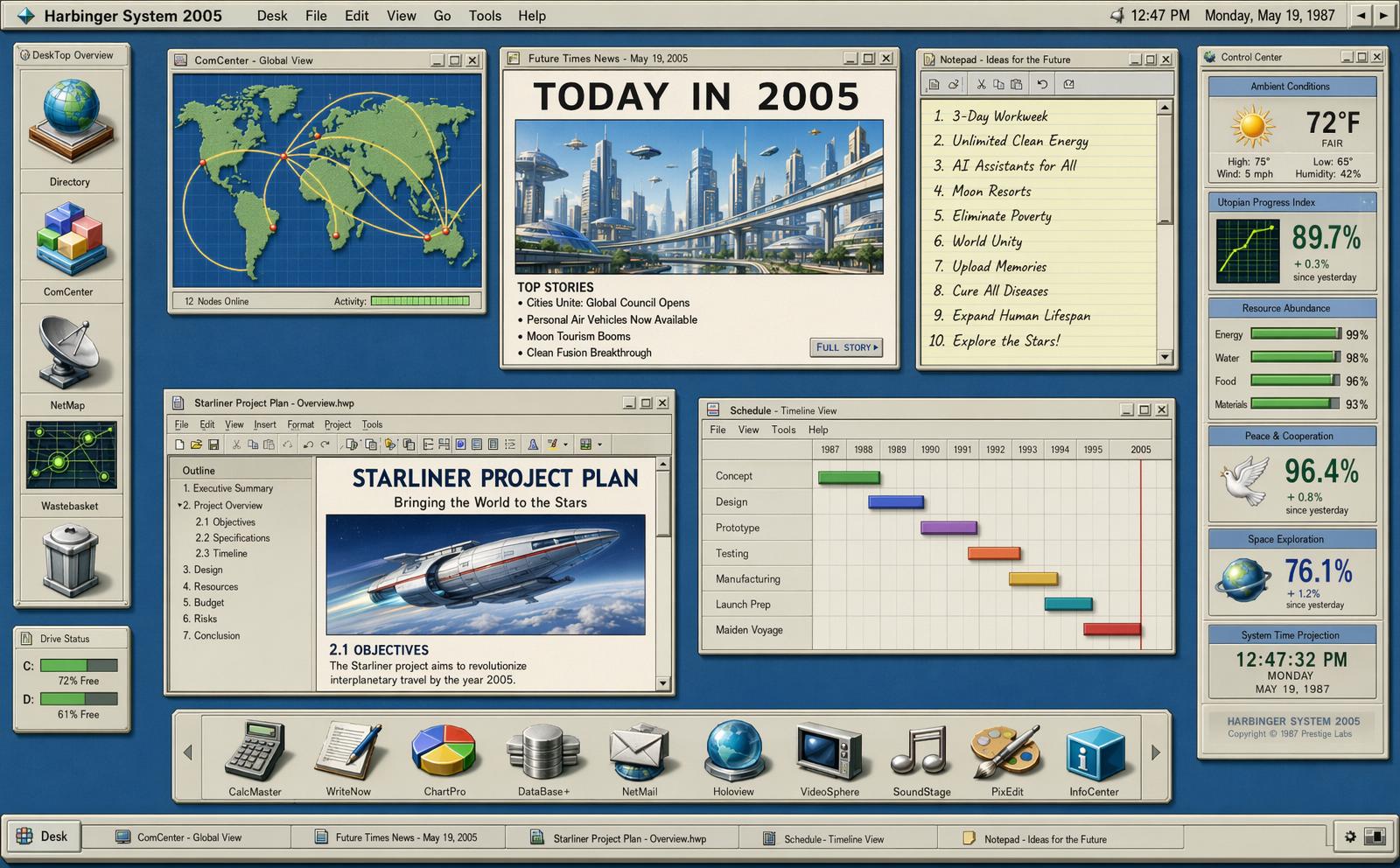Open the table grid dropdown arrow
The height and width of the screenshot is (868, 1400).
[599, 444]
